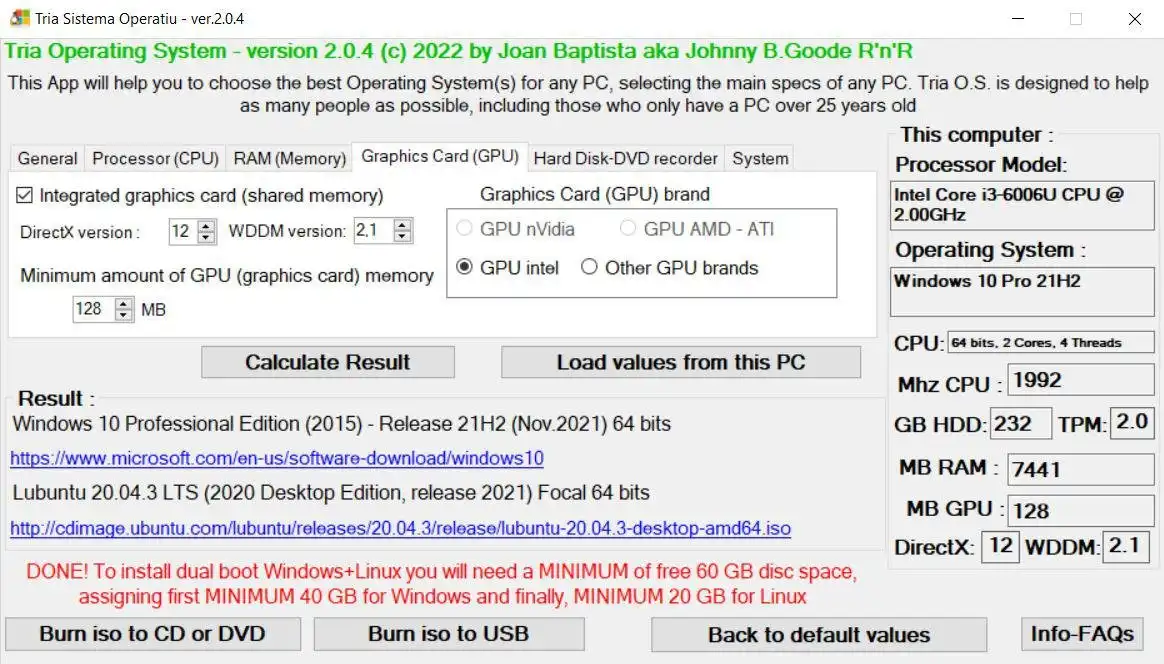
Task: Open the Hard Disk-DVD recorder tab
Action: (x=625, y=158)
